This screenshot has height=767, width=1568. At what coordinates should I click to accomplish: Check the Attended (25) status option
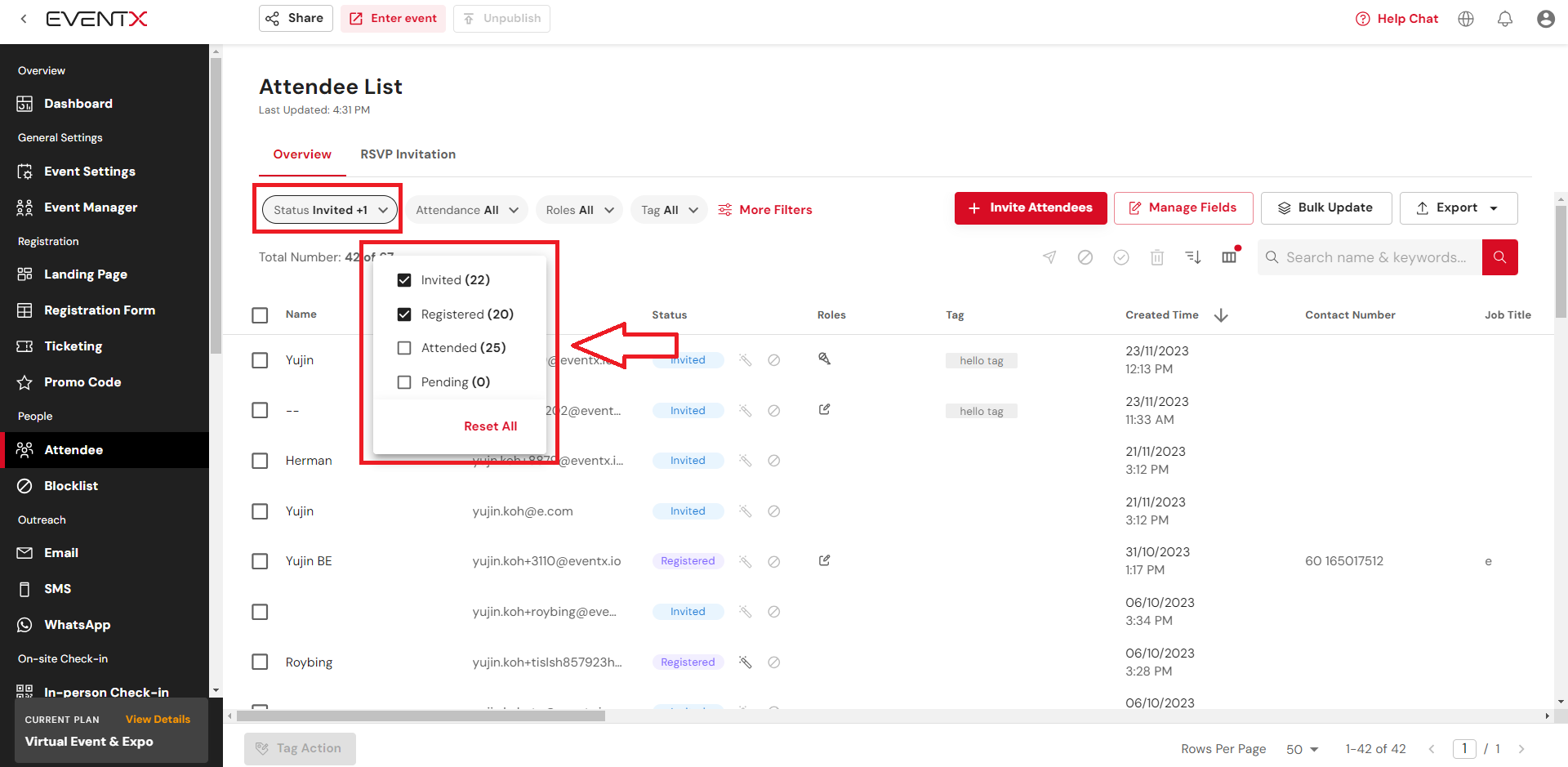pos(404,348)
